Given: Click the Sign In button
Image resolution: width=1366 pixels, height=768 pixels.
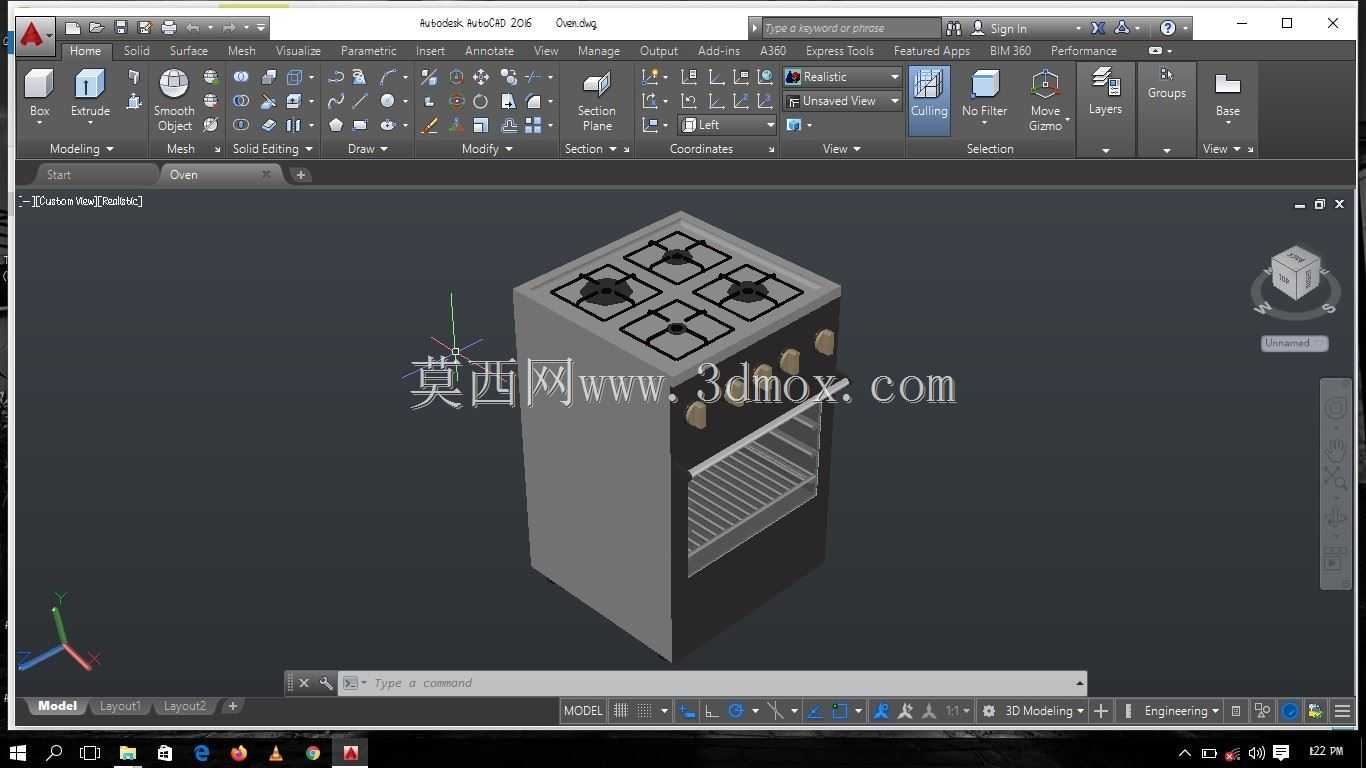Looking at the screenshot, I should pyautogui.click(x=999, y=28).
